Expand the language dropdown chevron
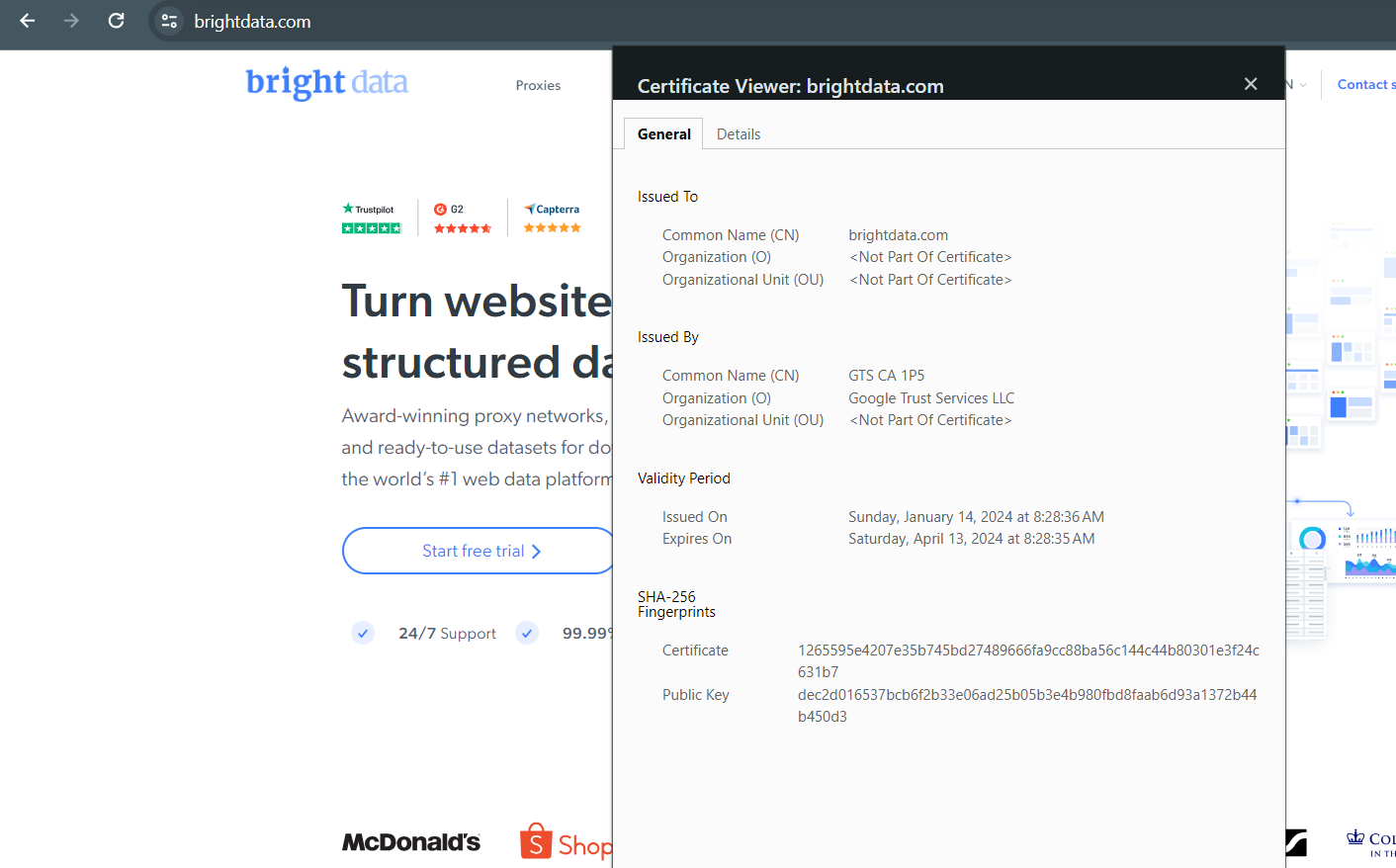Viewport: 1396px width, 868px height. (x=1302, y=85)
